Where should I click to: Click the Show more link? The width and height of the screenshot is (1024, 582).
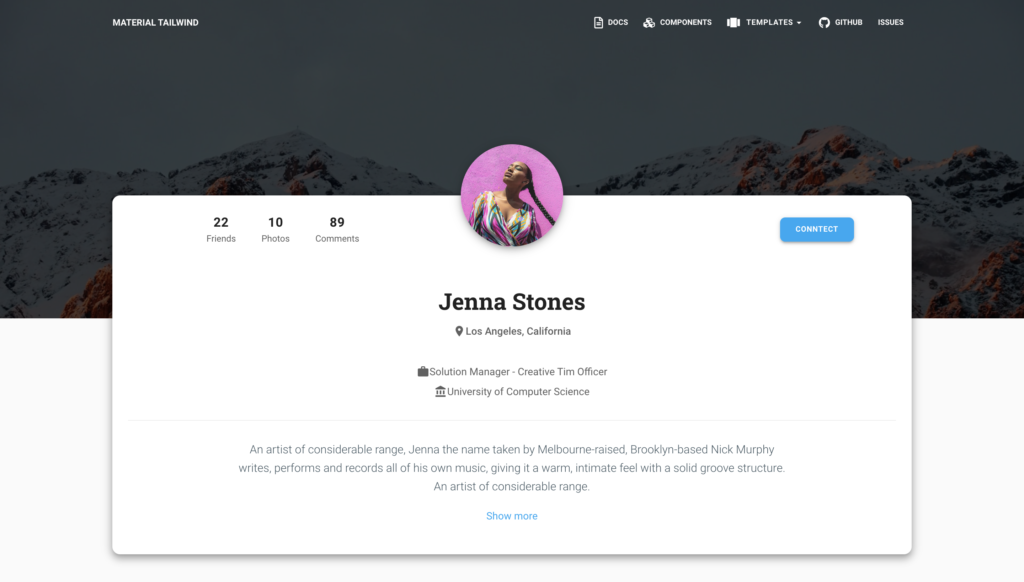511,516
